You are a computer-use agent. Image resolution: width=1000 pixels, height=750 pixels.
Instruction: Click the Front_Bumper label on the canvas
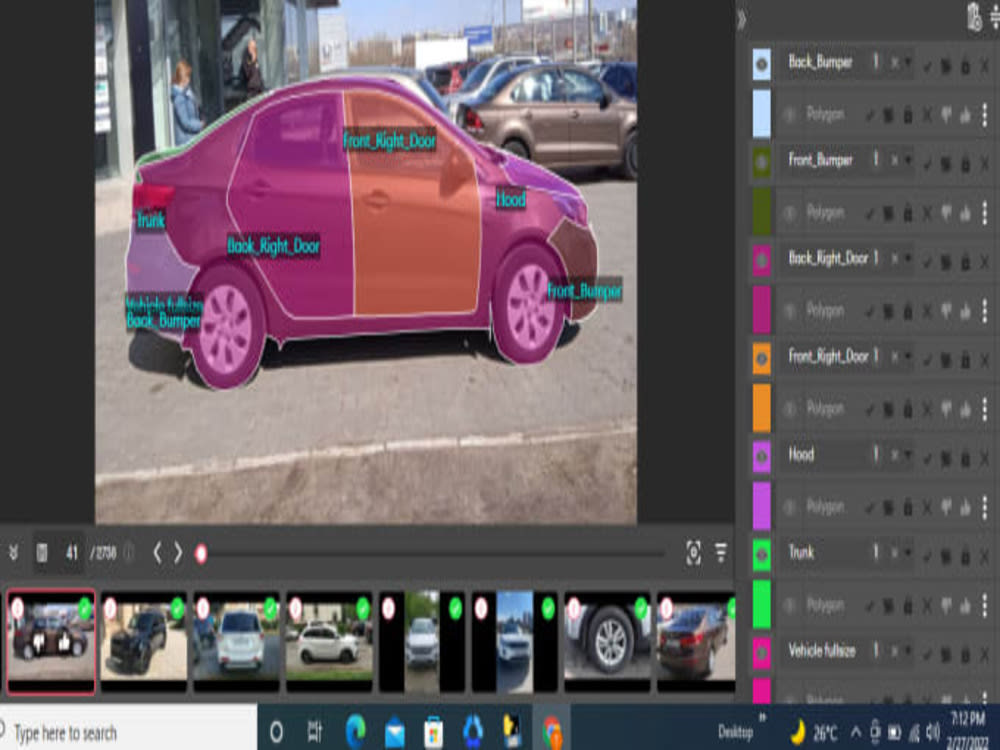584,291
